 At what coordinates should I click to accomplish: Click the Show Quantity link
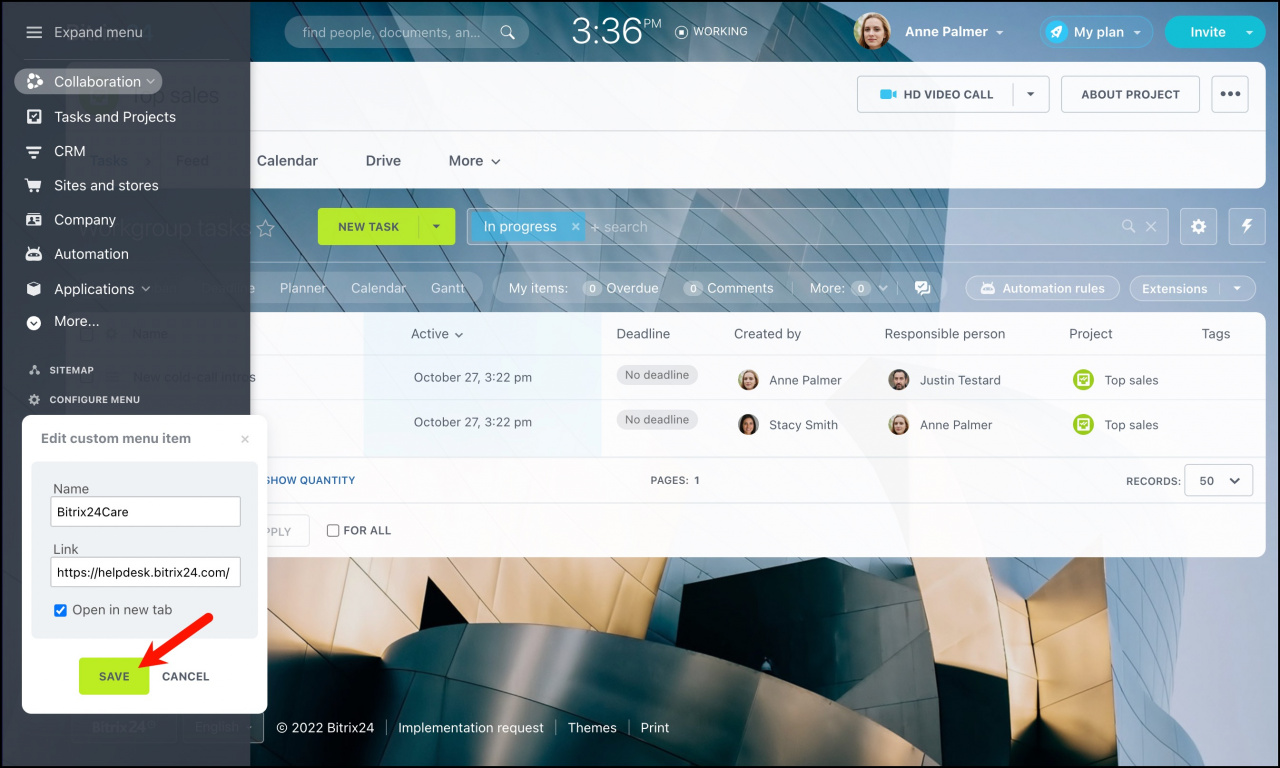[310, 481]
